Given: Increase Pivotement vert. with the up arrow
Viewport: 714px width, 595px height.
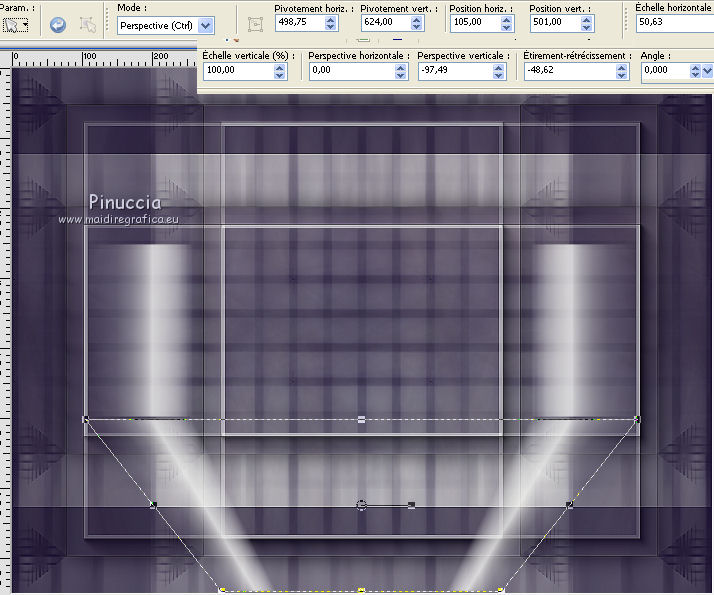Looking at the screenshot, I should (416, 20).
